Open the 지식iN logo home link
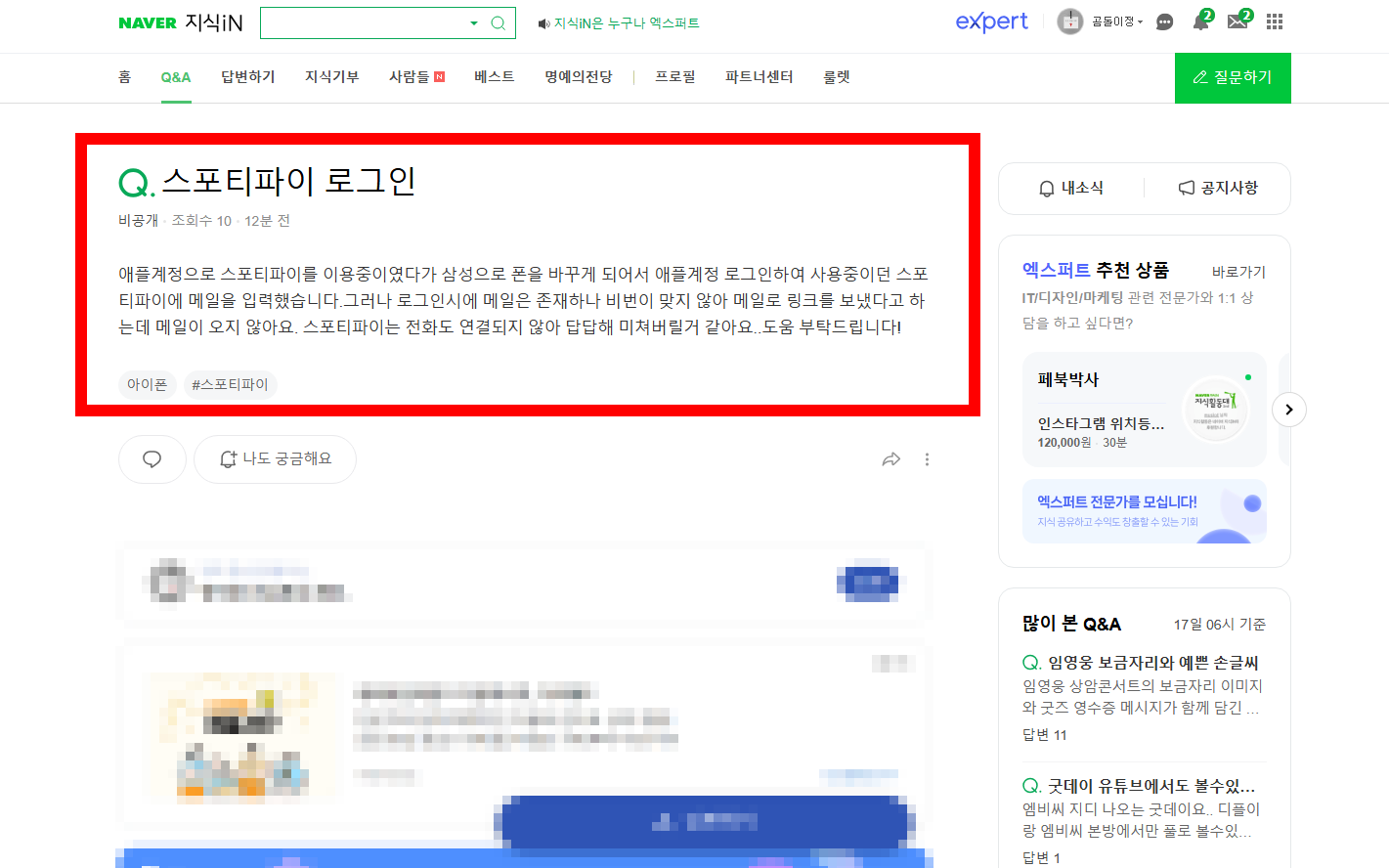The width and height of the screenshot is (1389, 868). pyautogui.click(x=213, y=22)
